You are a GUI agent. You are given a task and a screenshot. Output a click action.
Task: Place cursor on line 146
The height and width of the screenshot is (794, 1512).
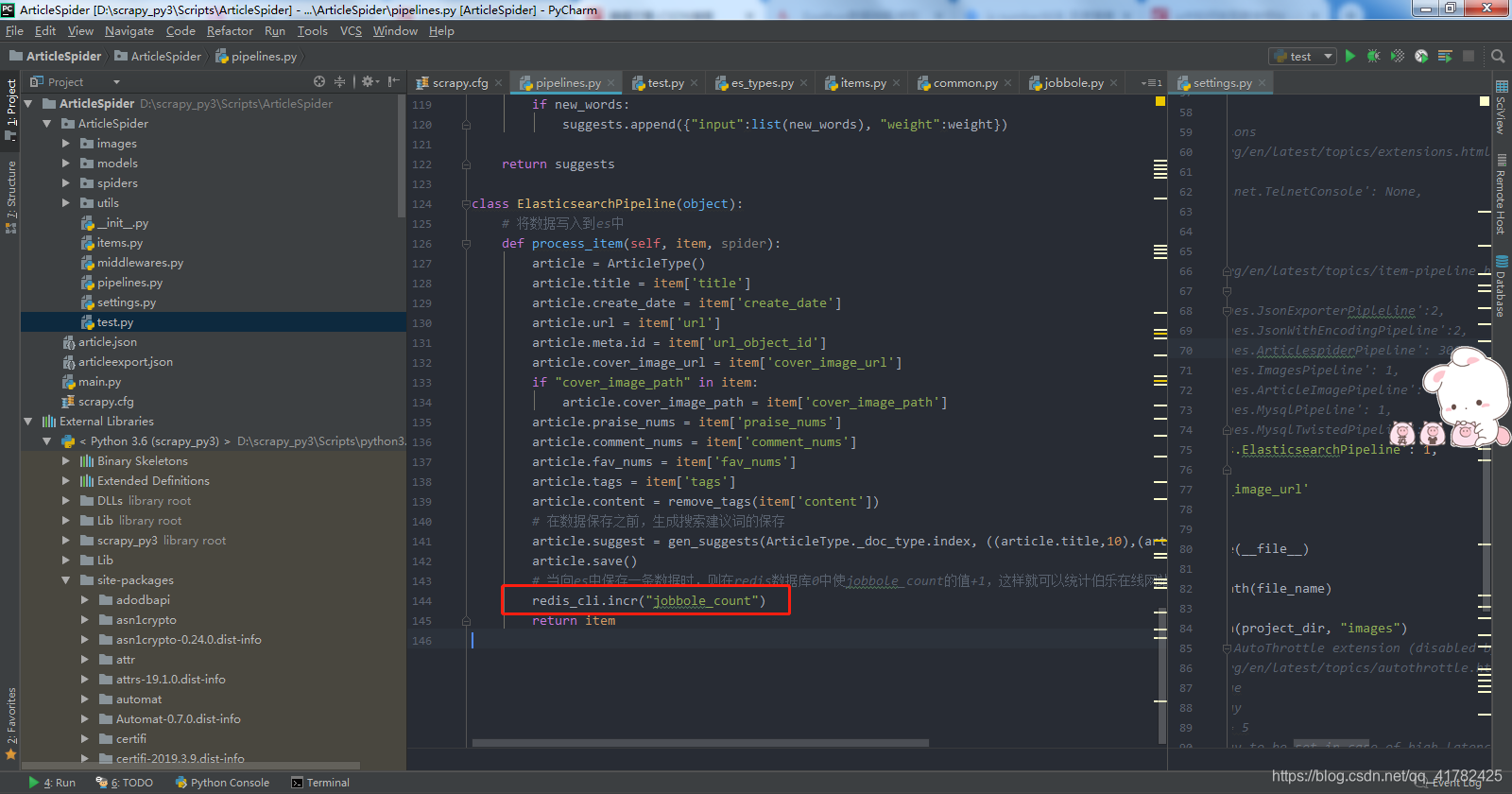pyautogui.click(x=813, y=641)
